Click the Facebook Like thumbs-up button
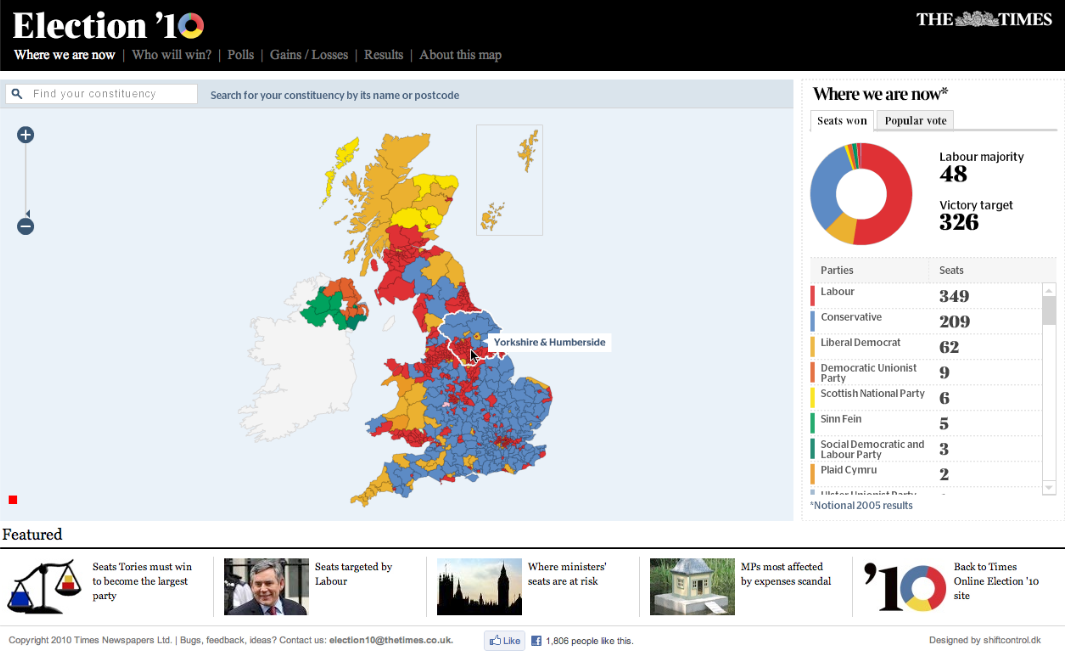 click(505, 640)
